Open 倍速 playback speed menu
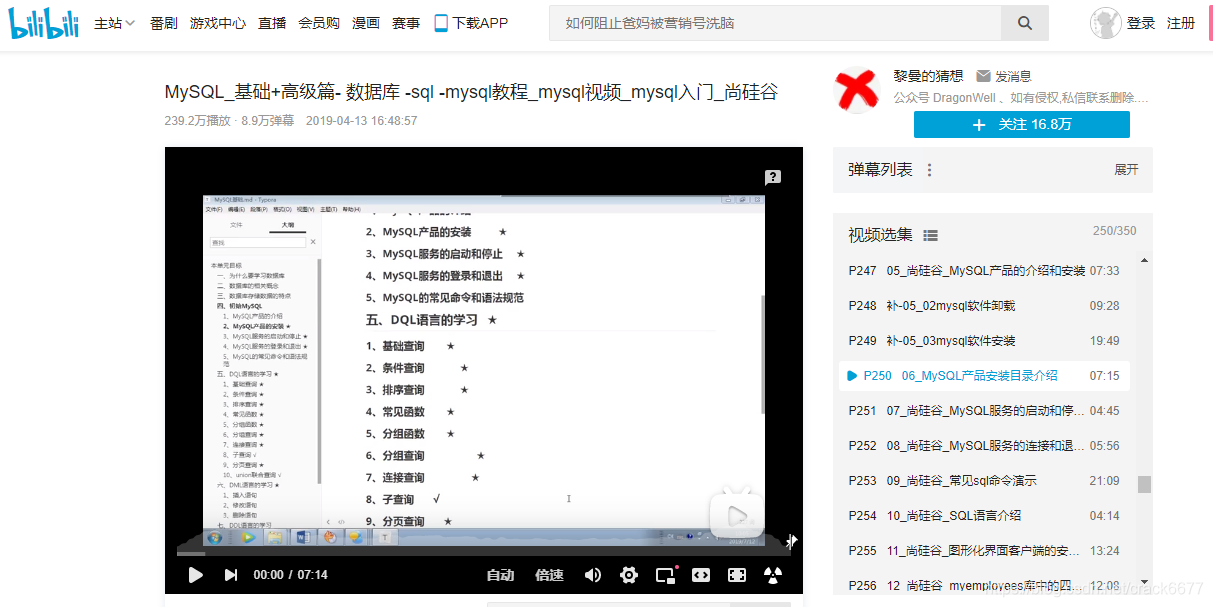This screenshot has width=1213, height=607. pyautogui.click(x=549, y=575)
